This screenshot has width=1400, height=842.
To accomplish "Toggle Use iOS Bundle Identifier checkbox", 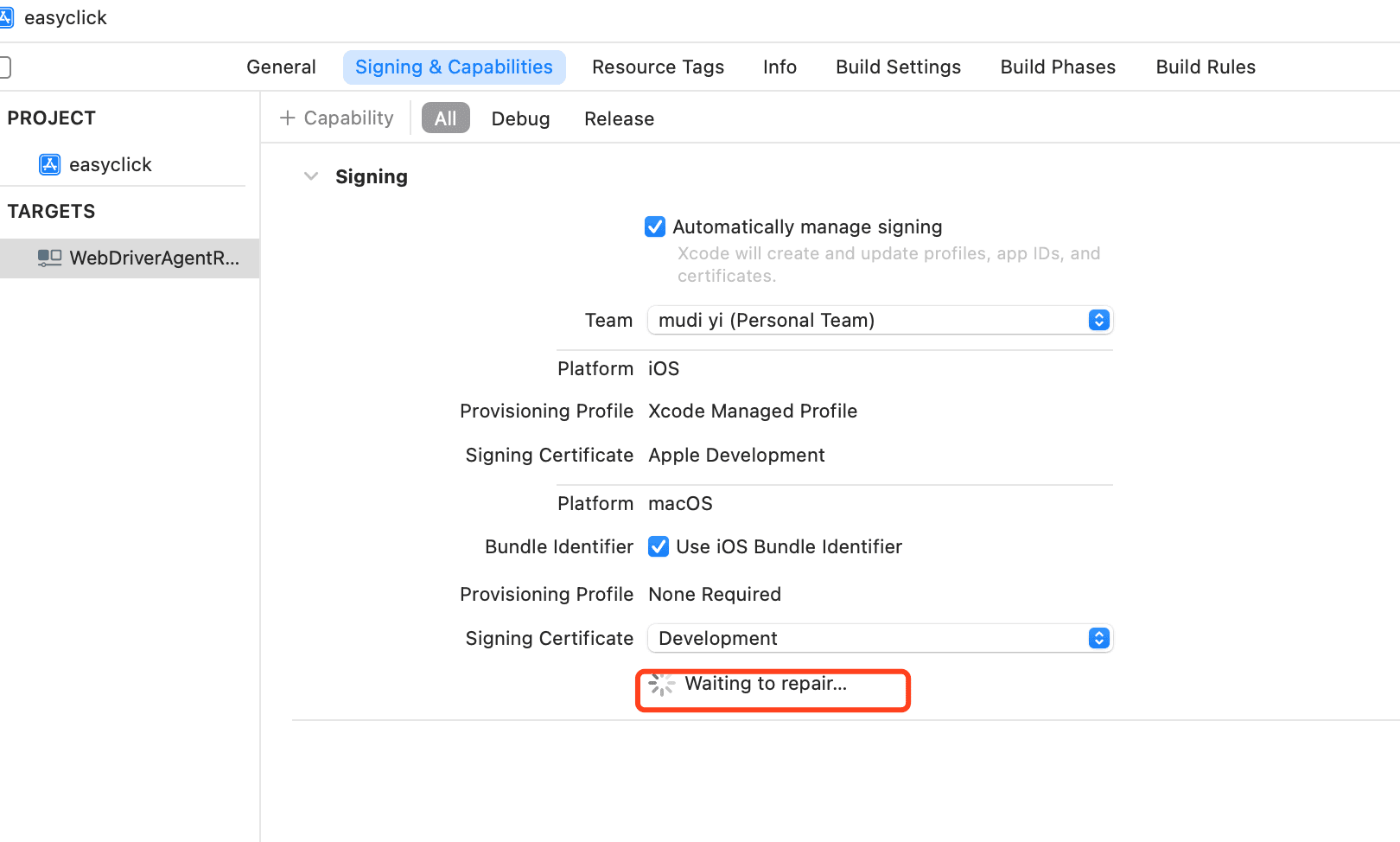I will [659, 546].
